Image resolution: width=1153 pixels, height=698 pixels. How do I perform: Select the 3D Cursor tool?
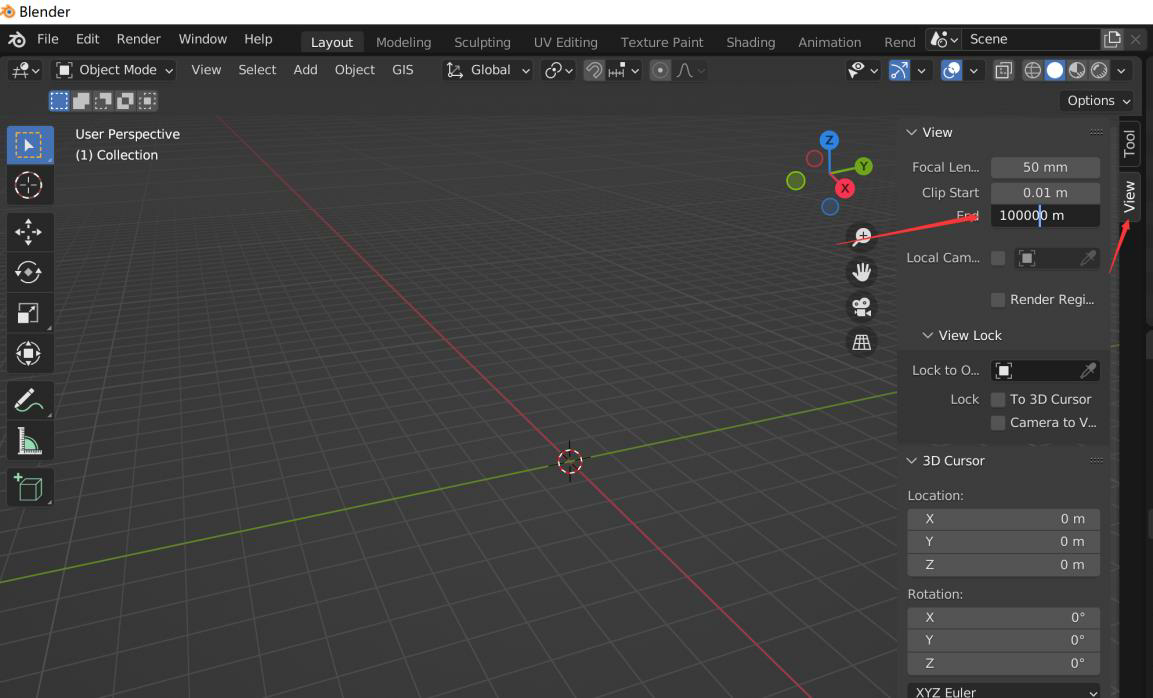[x=29, y=185]
